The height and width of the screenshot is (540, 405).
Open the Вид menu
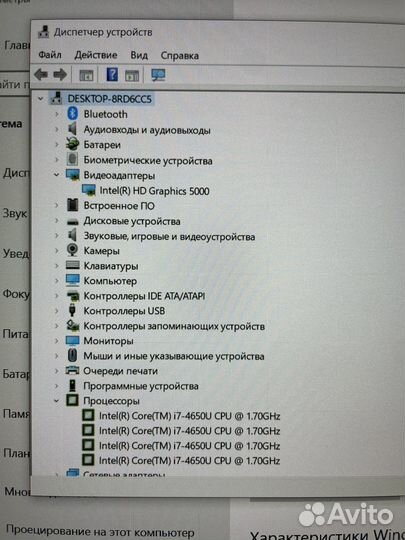pos(139,55)
